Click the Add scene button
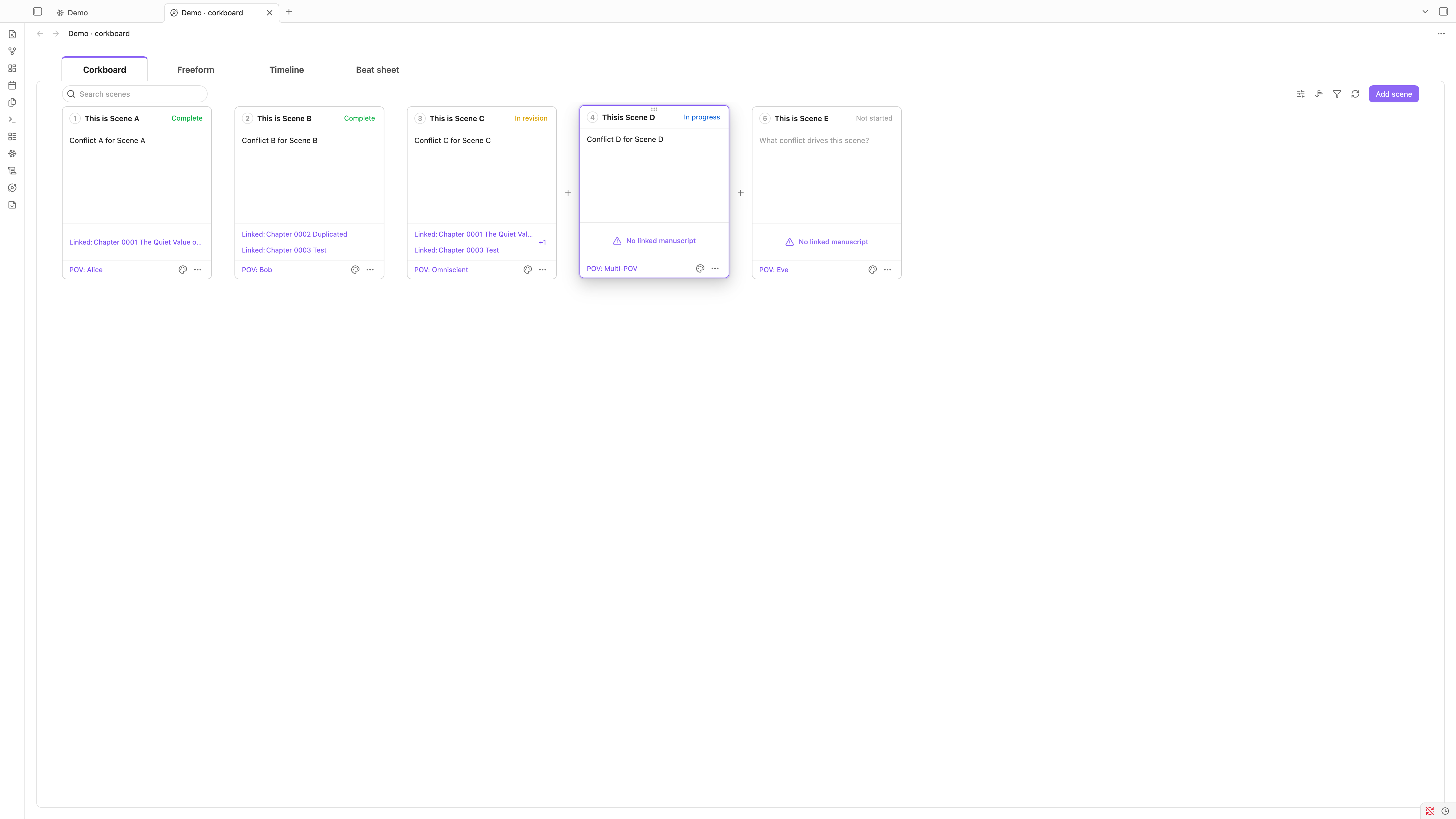The height and width of the screenshot is (819, 1456). [x=1393, y=94]
